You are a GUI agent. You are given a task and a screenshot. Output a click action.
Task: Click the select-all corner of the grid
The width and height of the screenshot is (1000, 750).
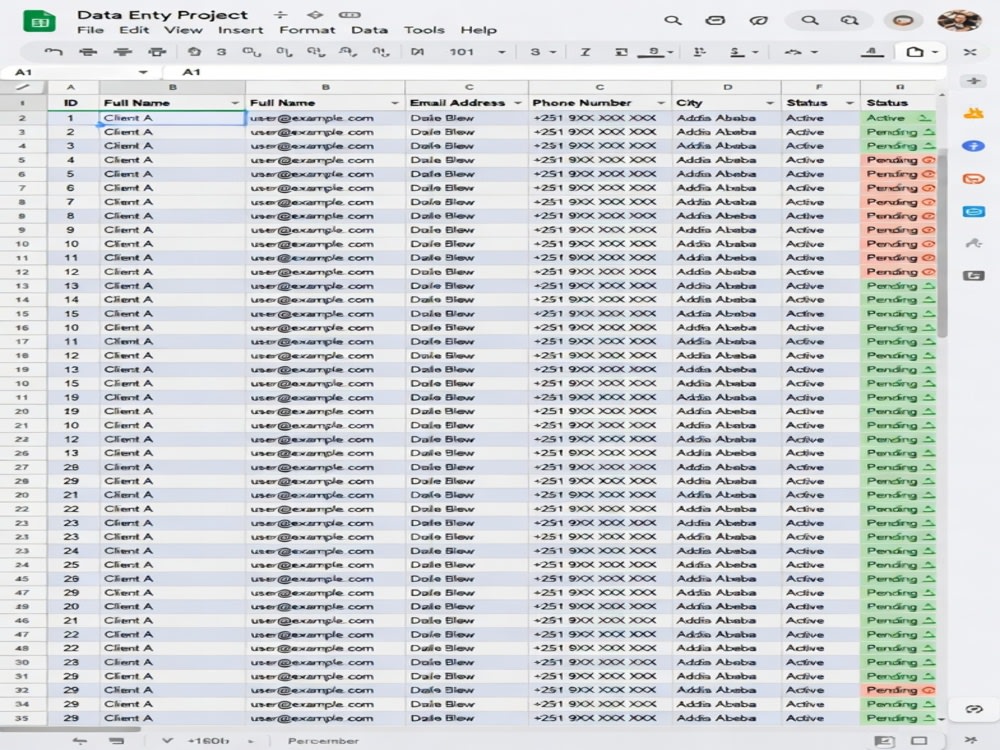tap(24, 87)
